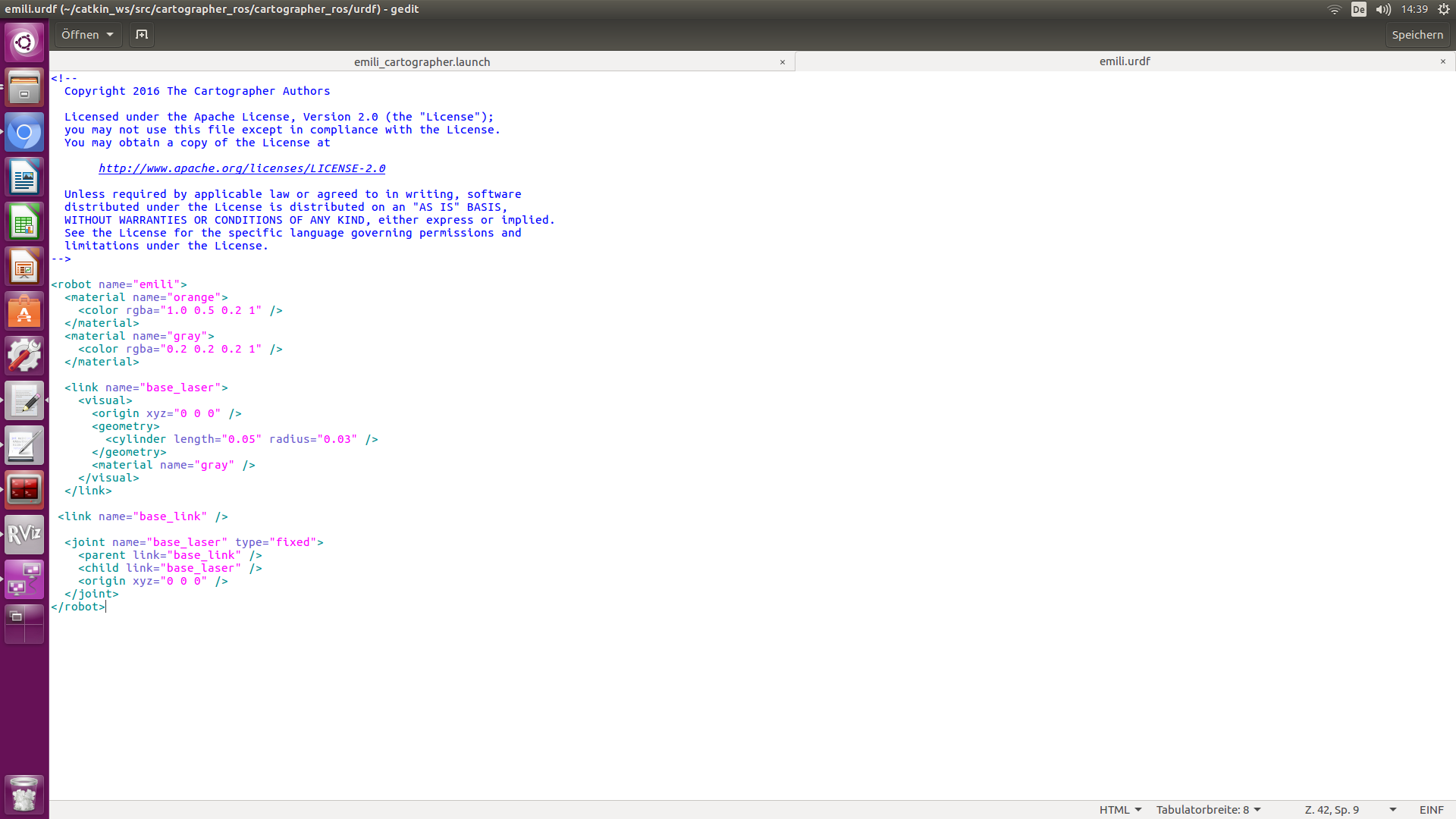Viewport: 1456px width, 819px height.
Task: Open the Terminator terminal dock icon
Action: click(24, 490)
